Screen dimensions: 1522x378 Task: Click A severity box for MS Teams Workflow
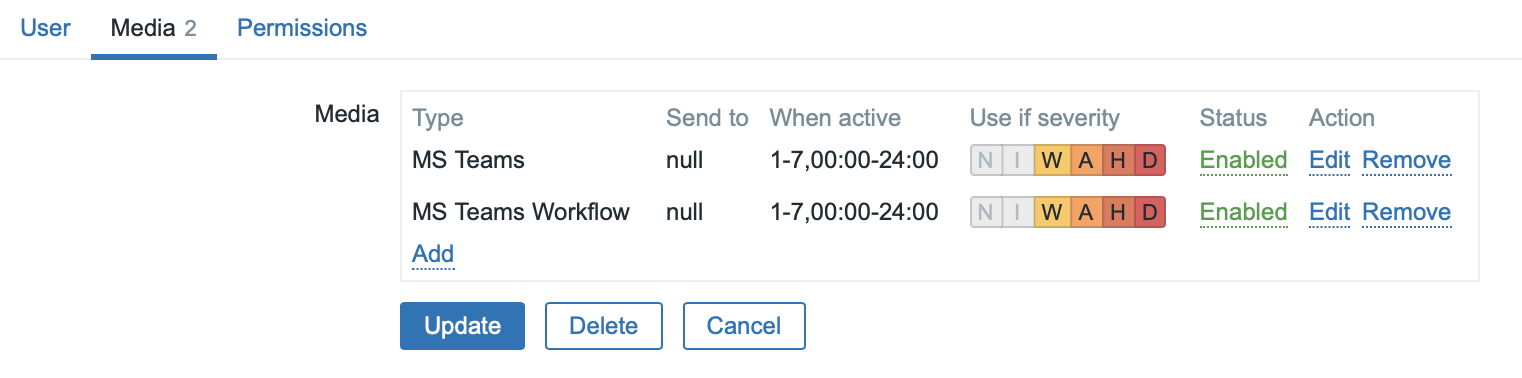[1084, 212]
